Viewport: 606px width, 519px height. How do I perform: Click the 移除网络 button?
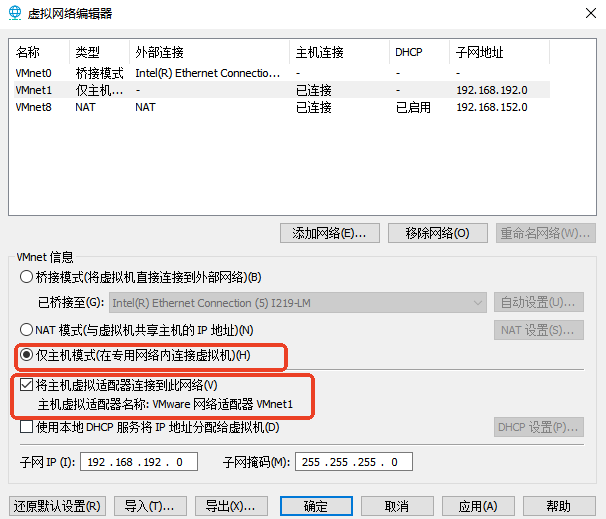pyautogui.click(x=437, y=233)
